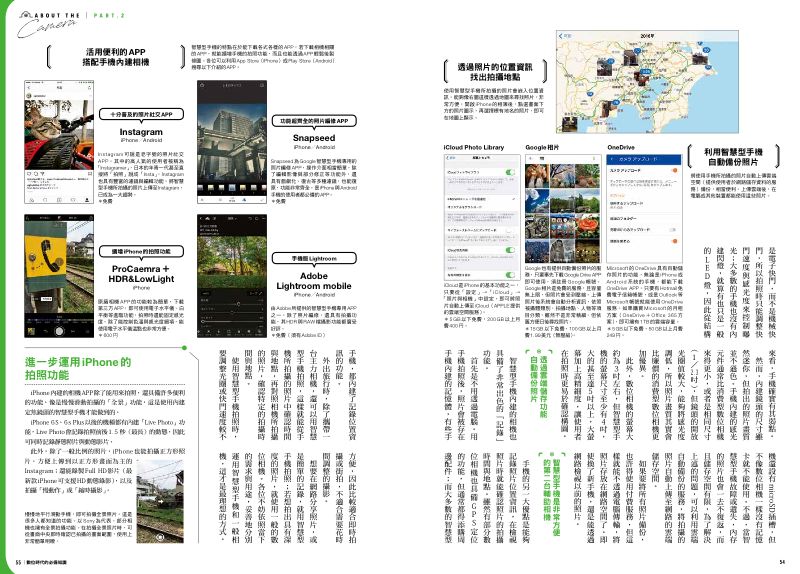Image resolution: width=800 pixels, height=574 pixels.
Task: Click the forest photo in the Lightroom screenshot
Action: (232, 260)
